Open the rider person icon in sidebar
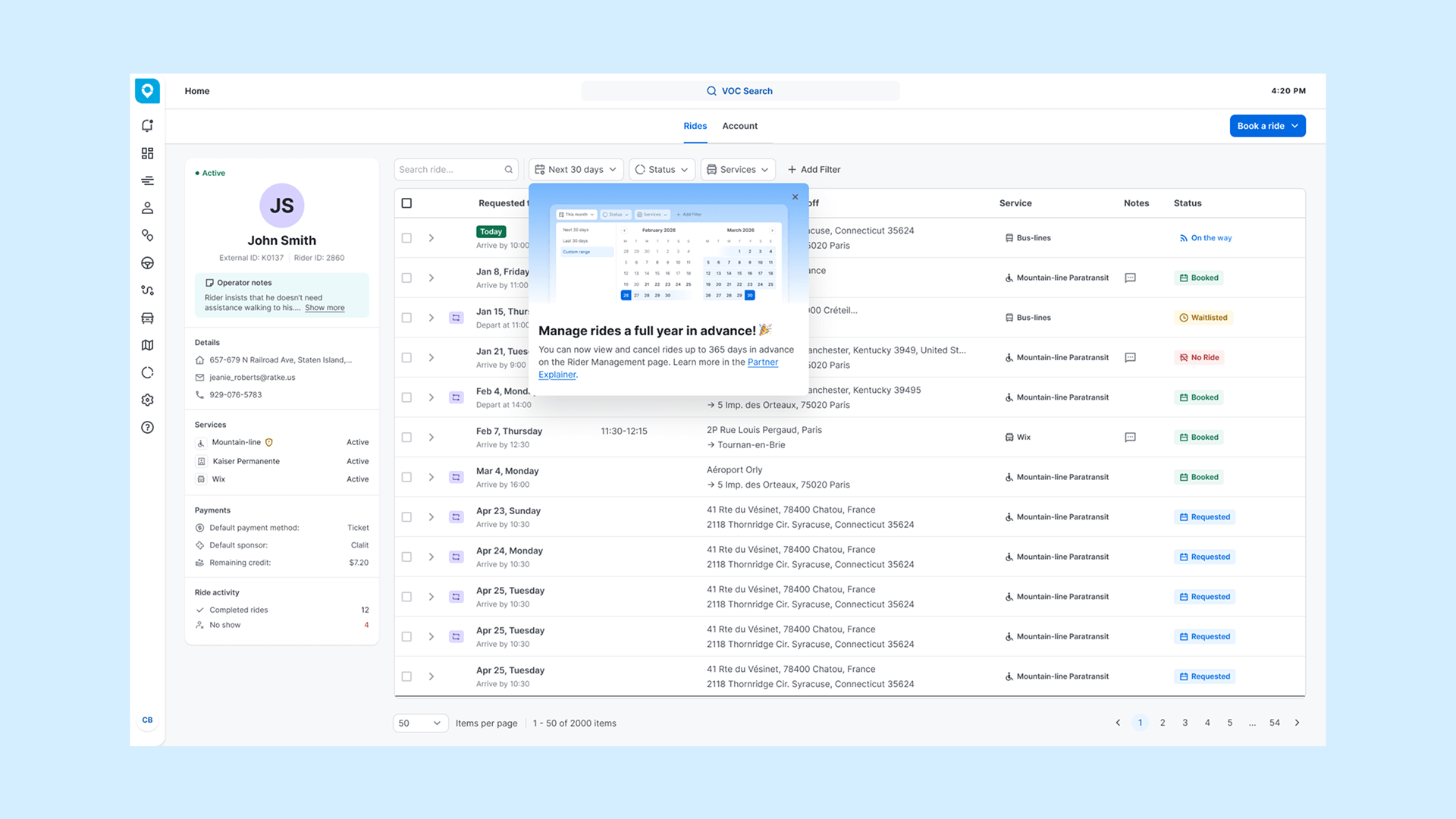 [147, 208]
